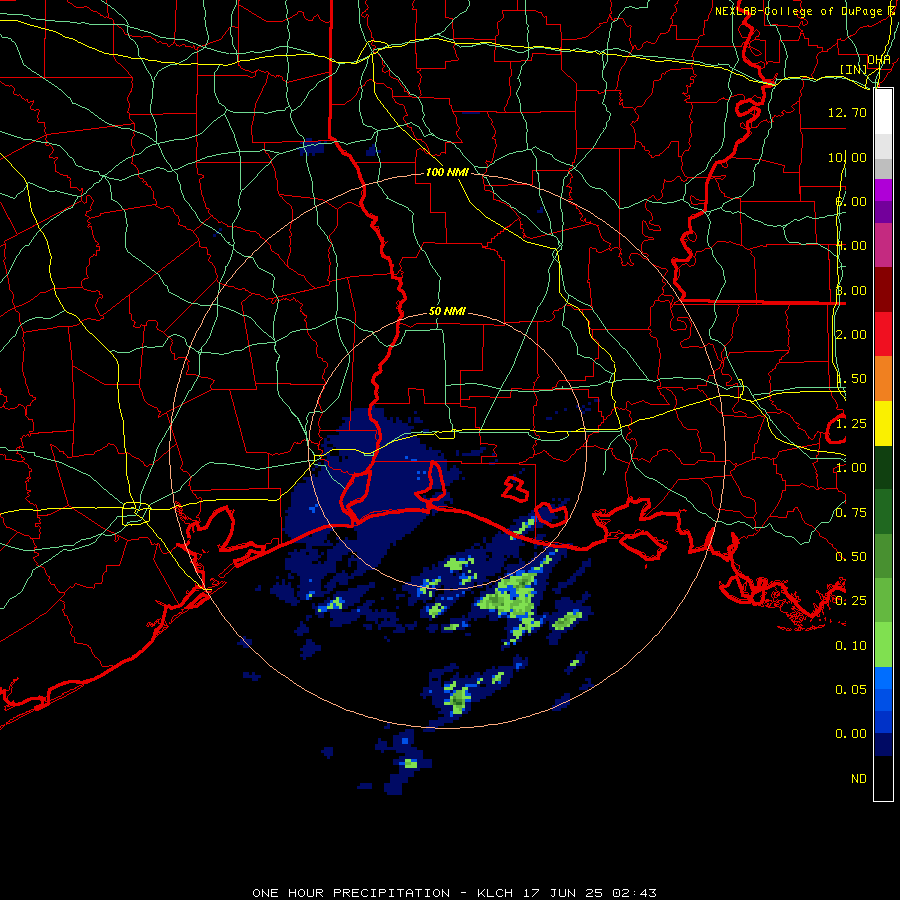
Task: Click the 50 NMI range ring label
Action: [447, 311]
